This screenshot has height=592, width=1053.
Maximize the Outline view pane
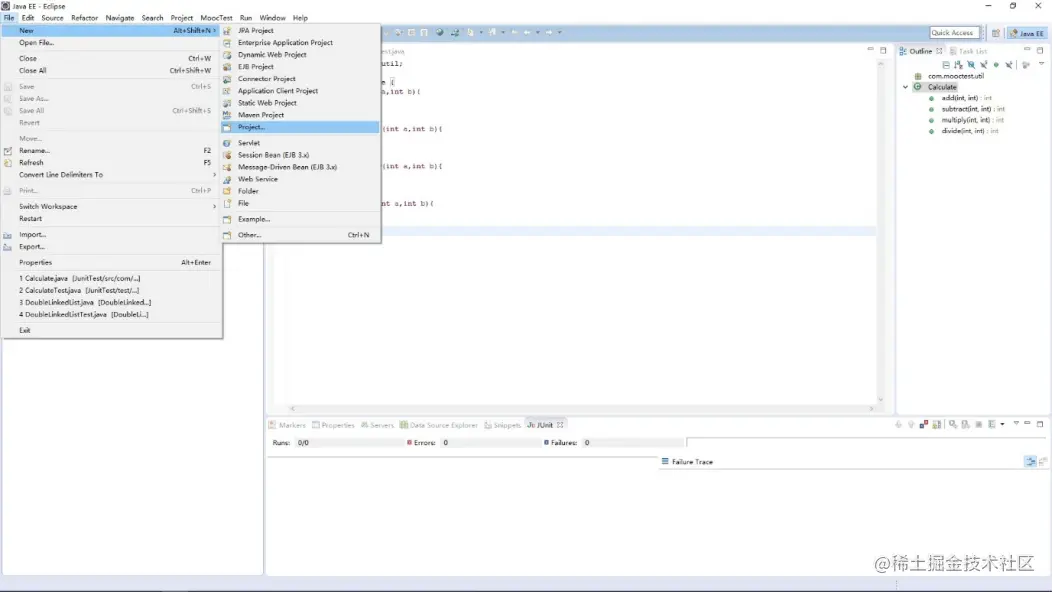tap(1040, 50)
